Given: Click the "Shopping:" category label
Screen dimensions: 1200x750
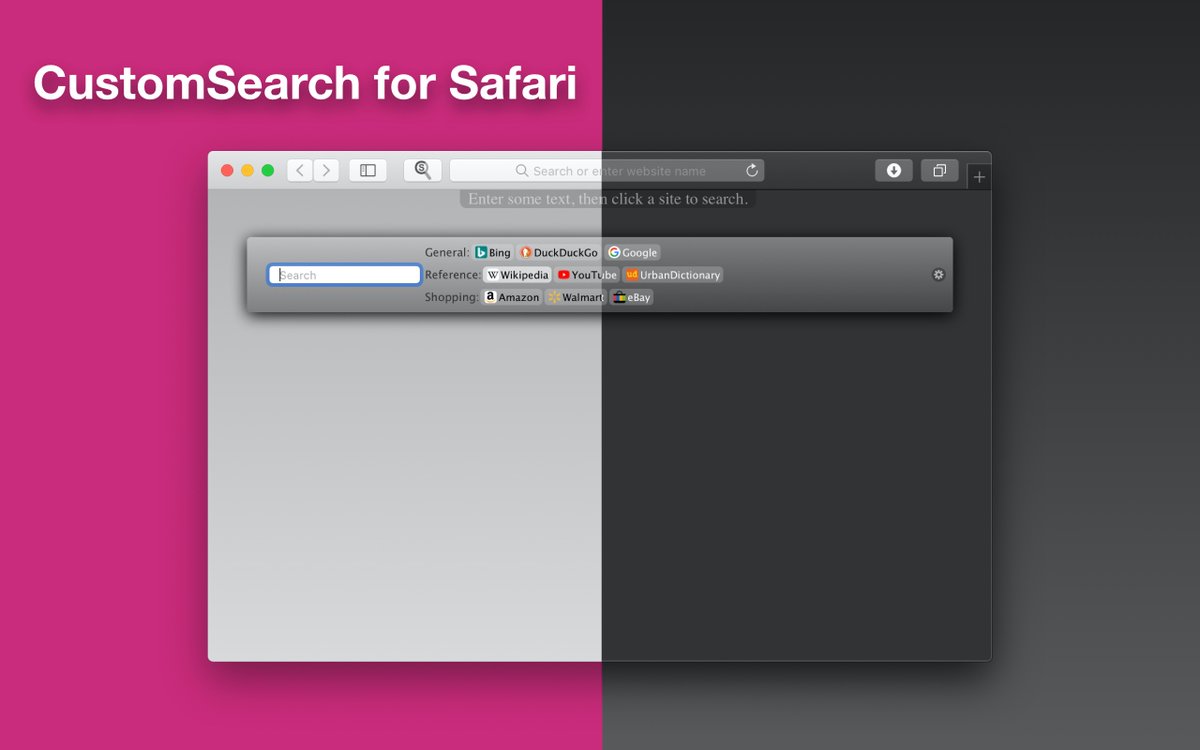Looking at the screenshot, I should point(451,297).
